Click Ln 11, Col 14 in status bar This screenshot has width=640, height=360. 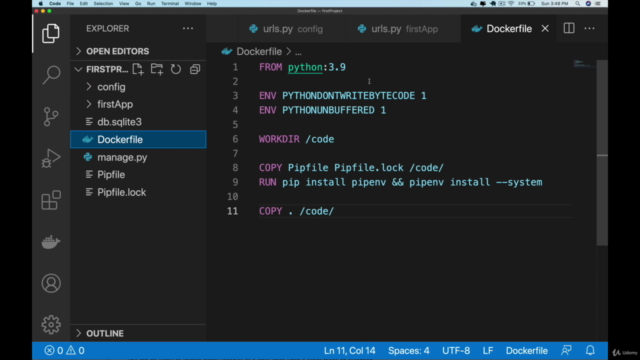point(349,351)
